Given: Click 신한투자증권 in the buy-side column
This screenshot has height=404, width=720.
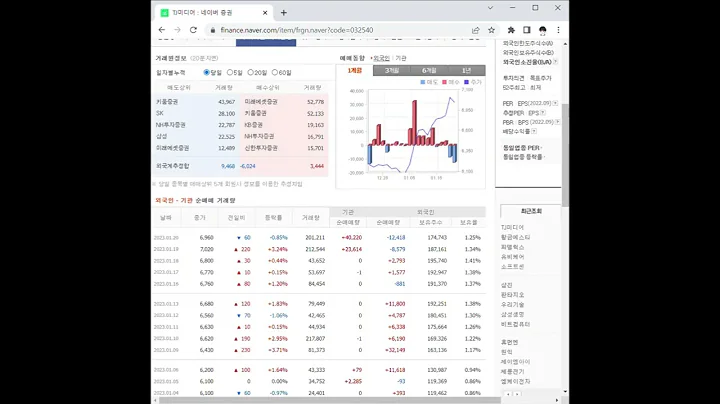Looking at the screenshot, I should (x=261, y=148).
